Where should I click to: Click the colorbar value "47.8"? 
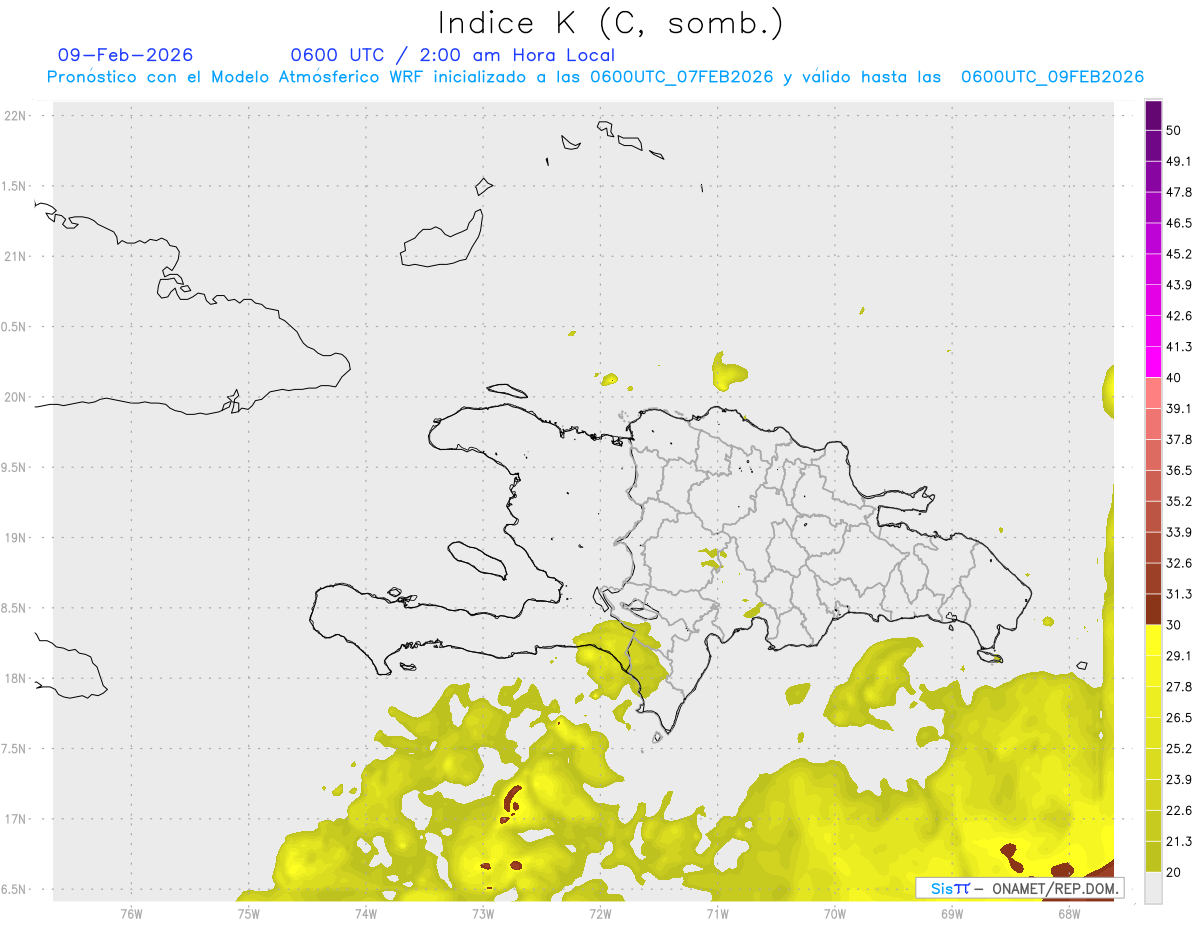point(1179,192)
